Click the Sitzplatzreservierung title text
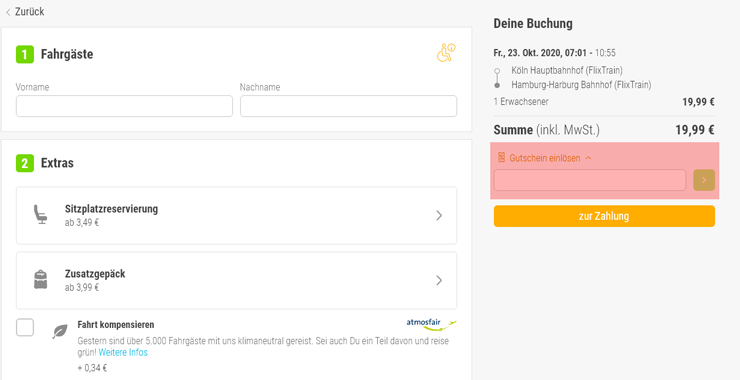The height and width of the screenshot is (380, 740). [x=111, y=209]
